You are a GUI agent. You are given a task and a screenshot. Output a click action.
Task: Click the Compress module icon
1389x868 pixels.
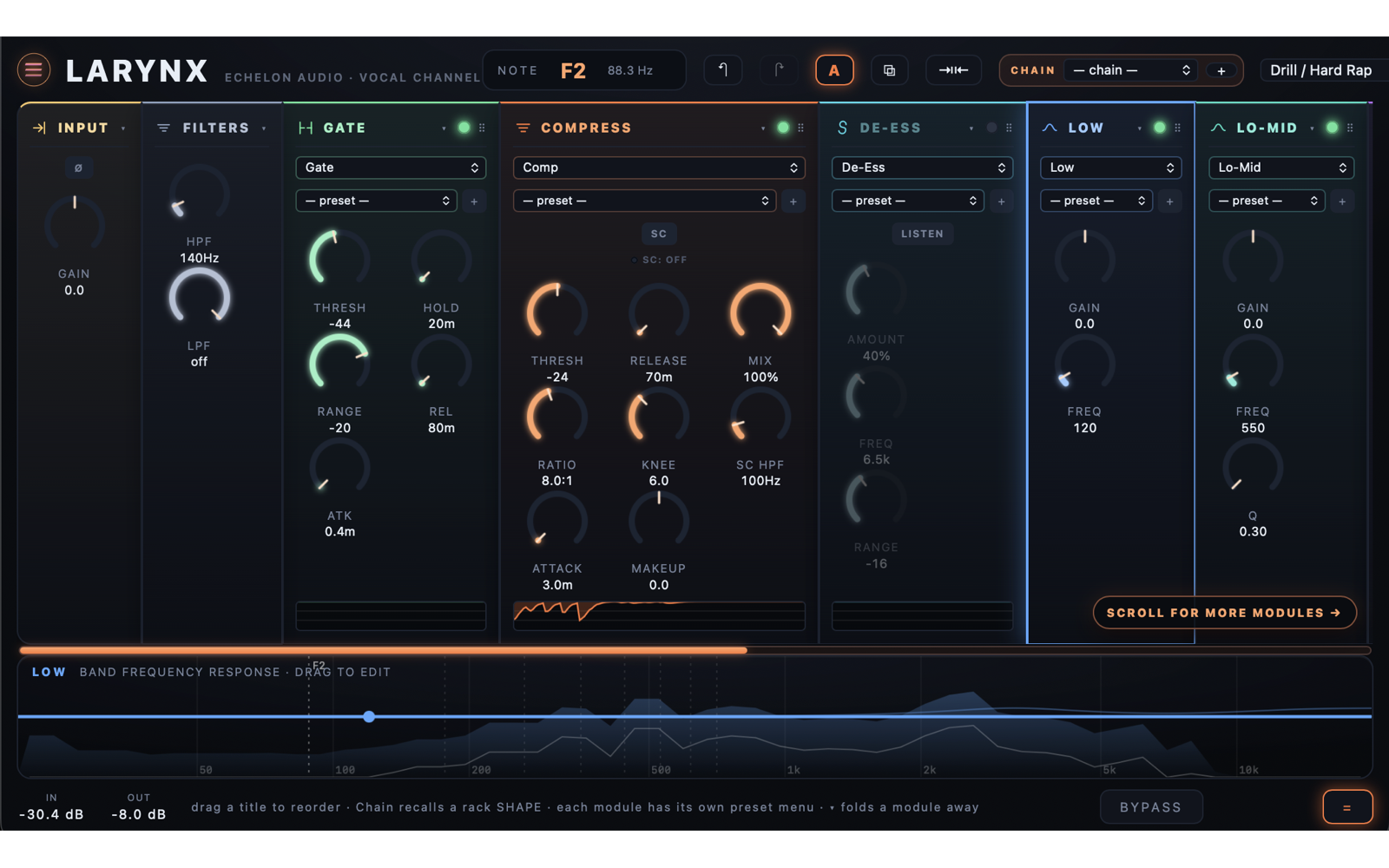[x=523, y=128]
